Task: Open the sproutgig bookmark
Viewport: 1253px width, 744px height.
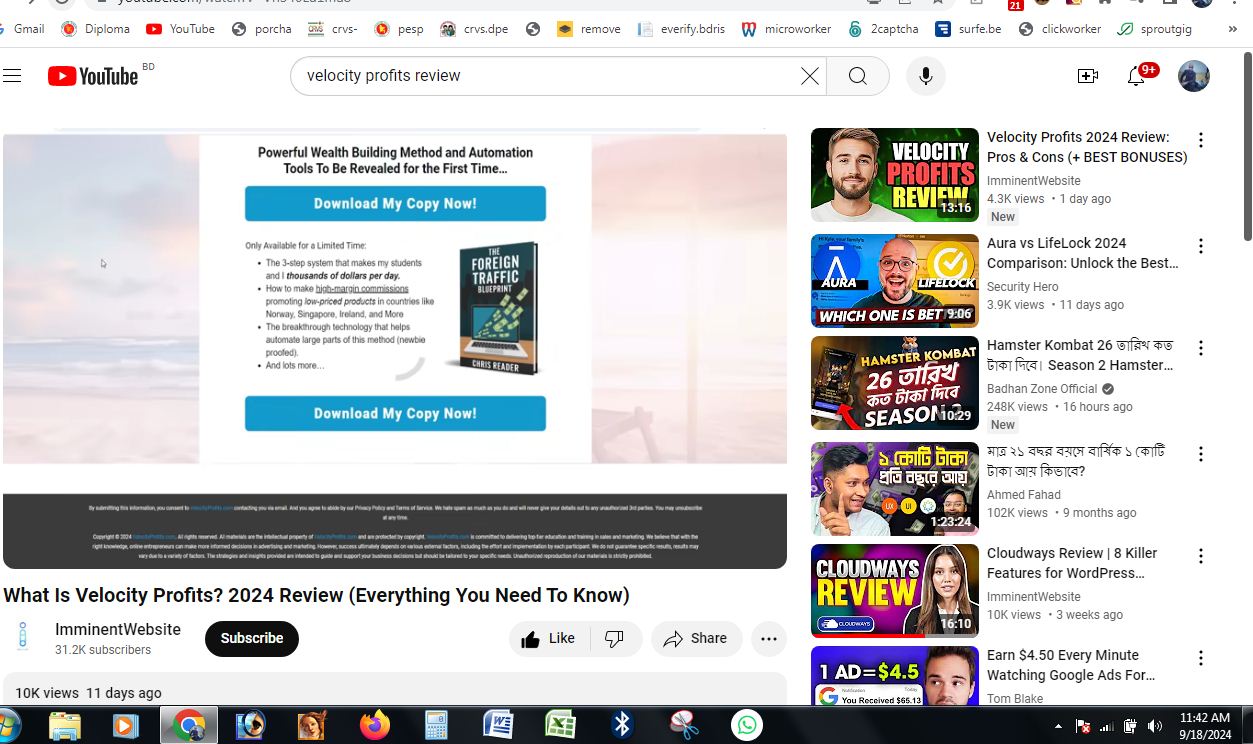Action: (x=1155, y=29)
